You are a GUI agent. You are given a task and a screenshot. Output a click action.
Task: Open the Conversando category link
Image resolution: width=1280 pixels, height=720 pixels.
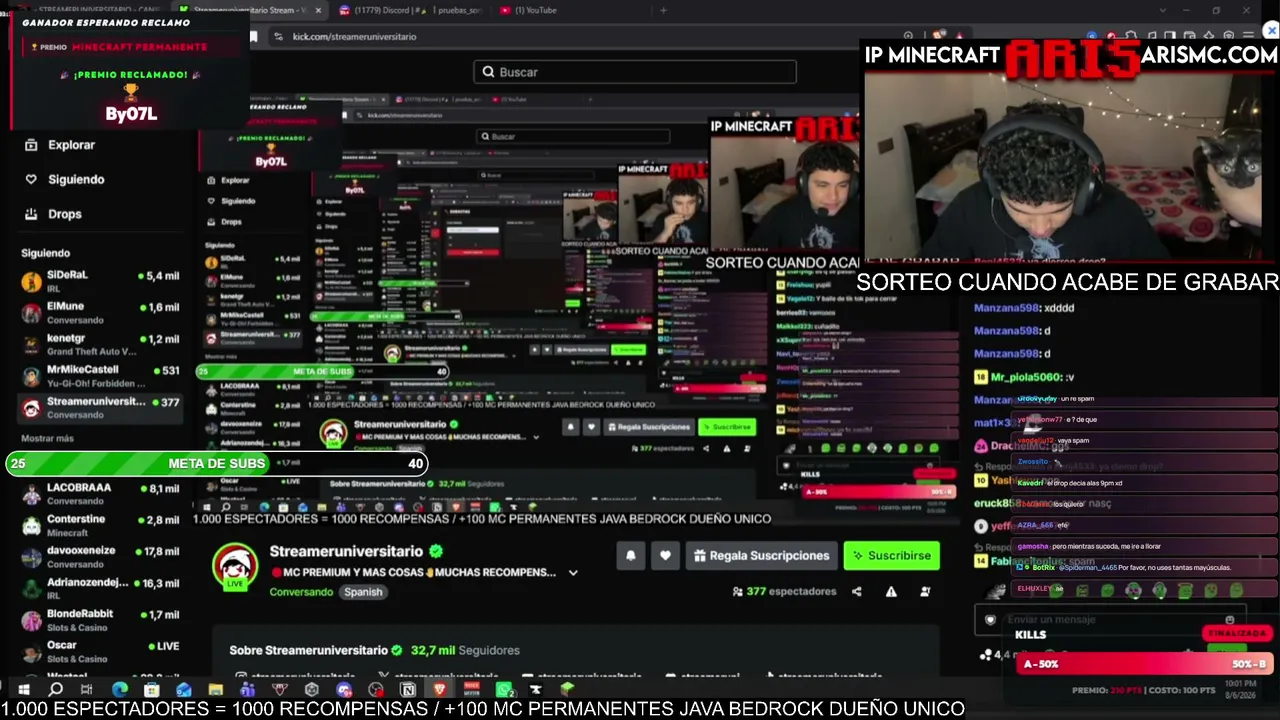tap(301, 592)
